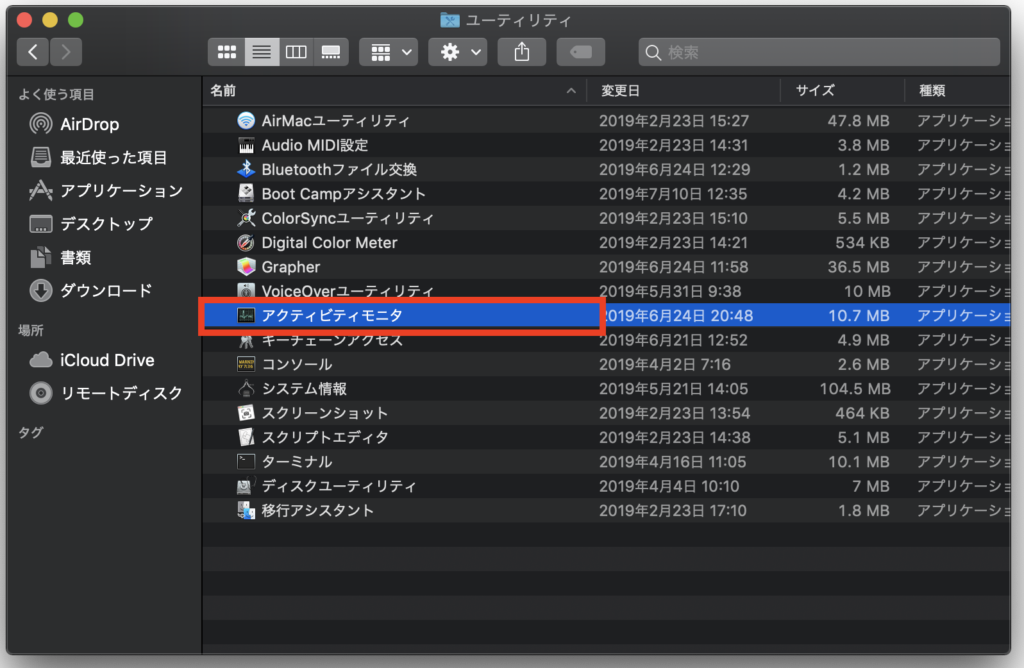Screen dimensions: 1024x668
Task: Click the スクリプトエディタ app icon
Action: click(246, 437)
